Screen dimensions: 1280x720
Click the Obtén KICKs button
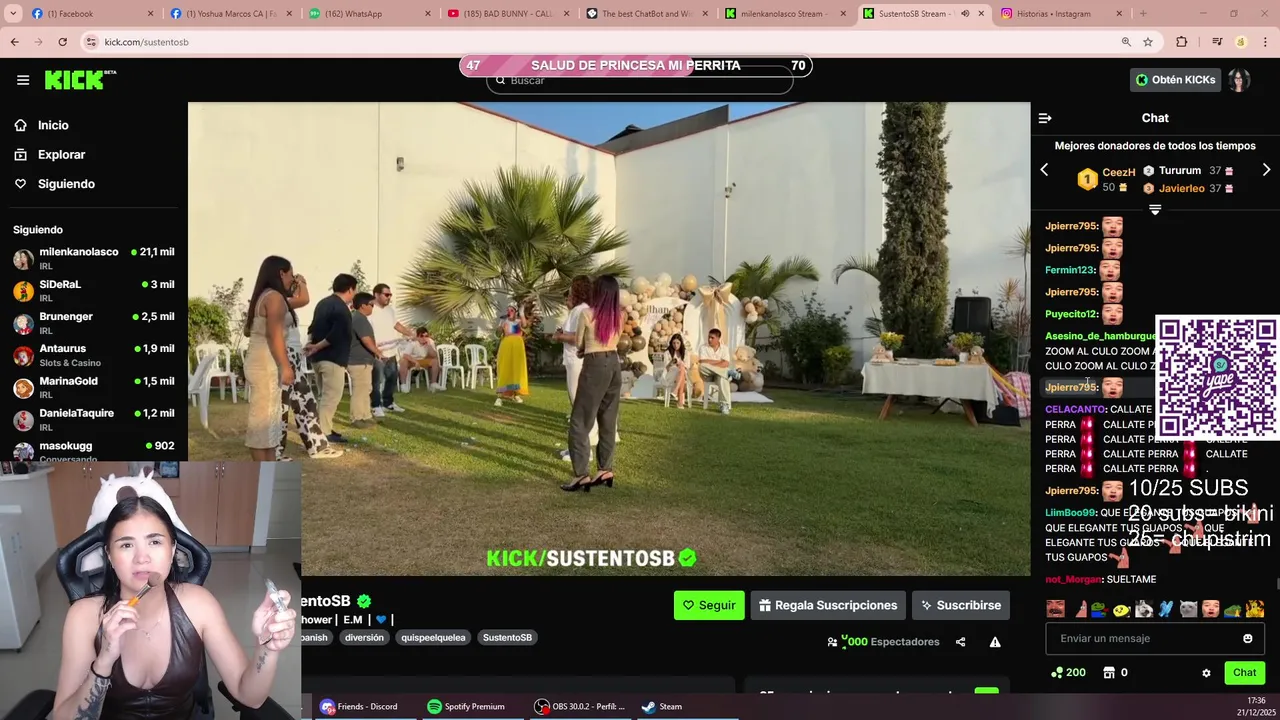click(x=1175, y=80)
